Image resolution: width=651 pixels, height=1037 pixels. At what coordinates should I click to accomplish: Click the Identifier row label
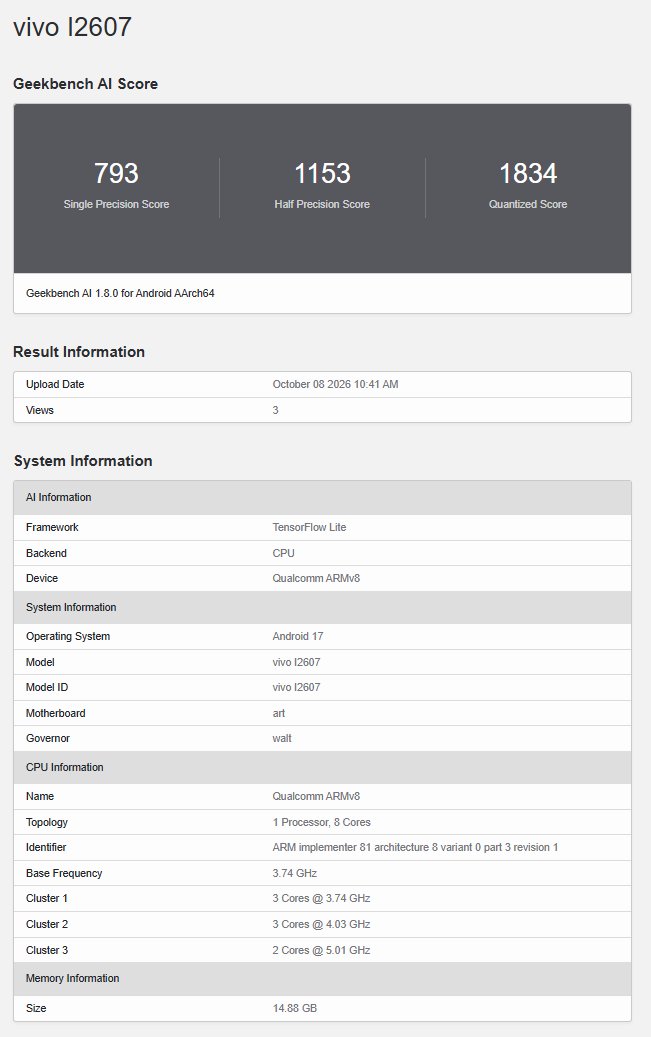pos(46,847)
